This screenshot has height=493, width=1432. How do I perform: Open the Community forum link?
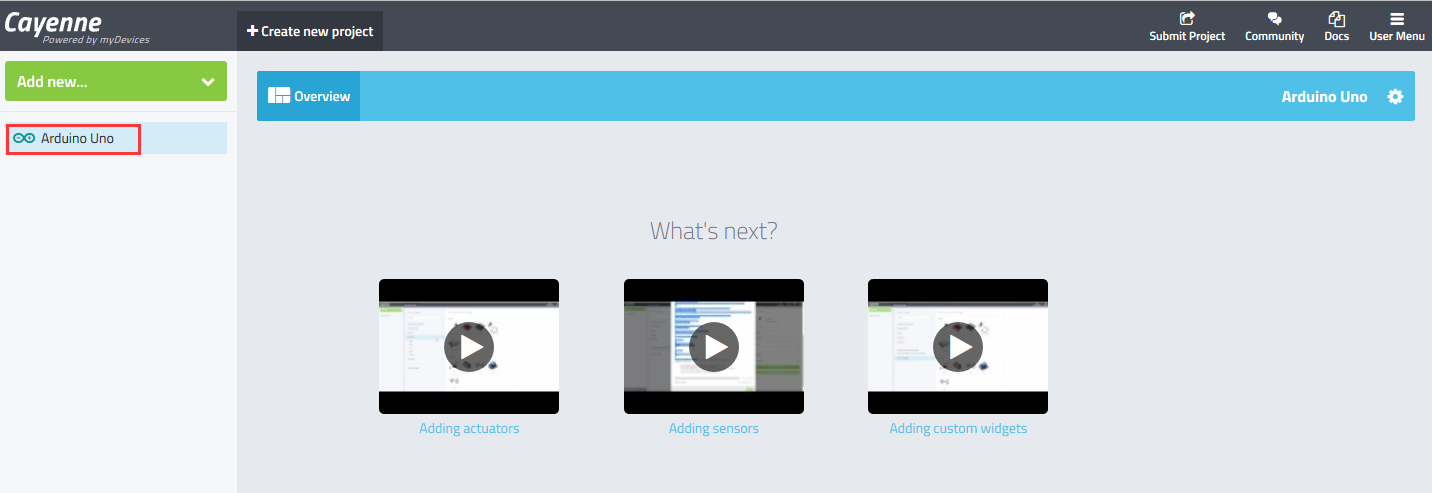pyautogui.click(x=1274, y=27)
